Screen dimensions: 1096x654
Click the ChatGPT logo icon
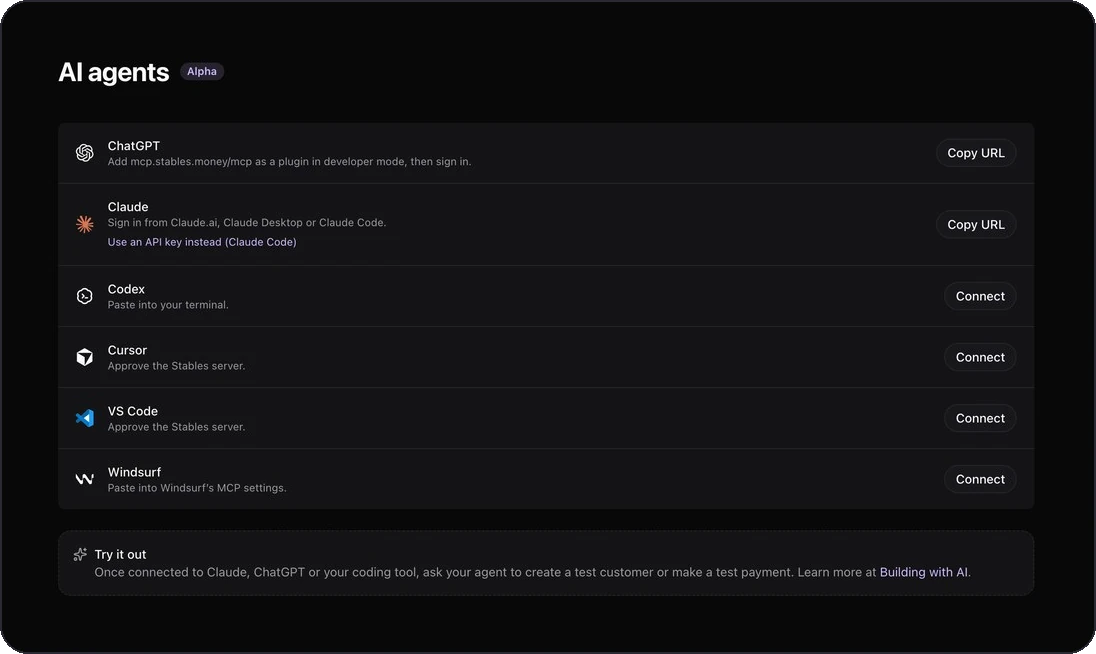click(85, 153)
